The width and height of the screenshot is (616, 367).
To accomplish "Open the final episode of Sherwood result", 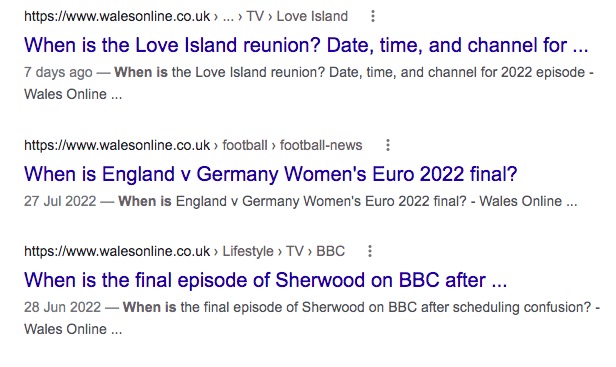I will tap(266, 280).
